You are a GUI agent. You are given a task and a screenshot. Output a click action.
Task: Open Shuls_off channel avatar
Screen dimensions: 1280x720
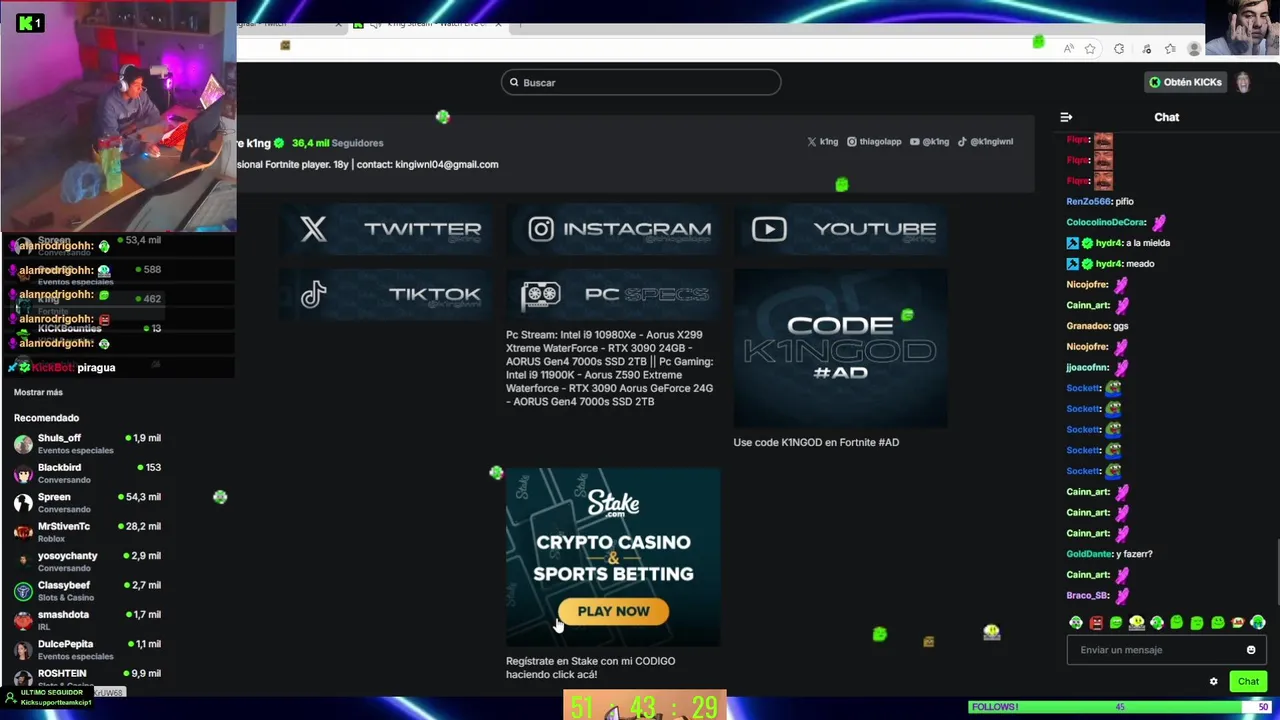(x=23, y=444)
